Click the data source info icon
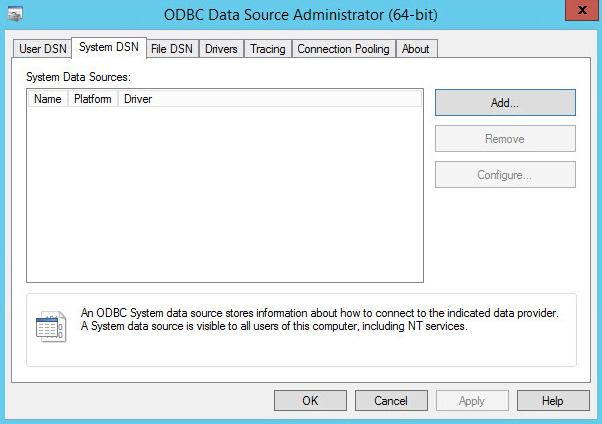 pyautogui.click(x=50, y=326)
